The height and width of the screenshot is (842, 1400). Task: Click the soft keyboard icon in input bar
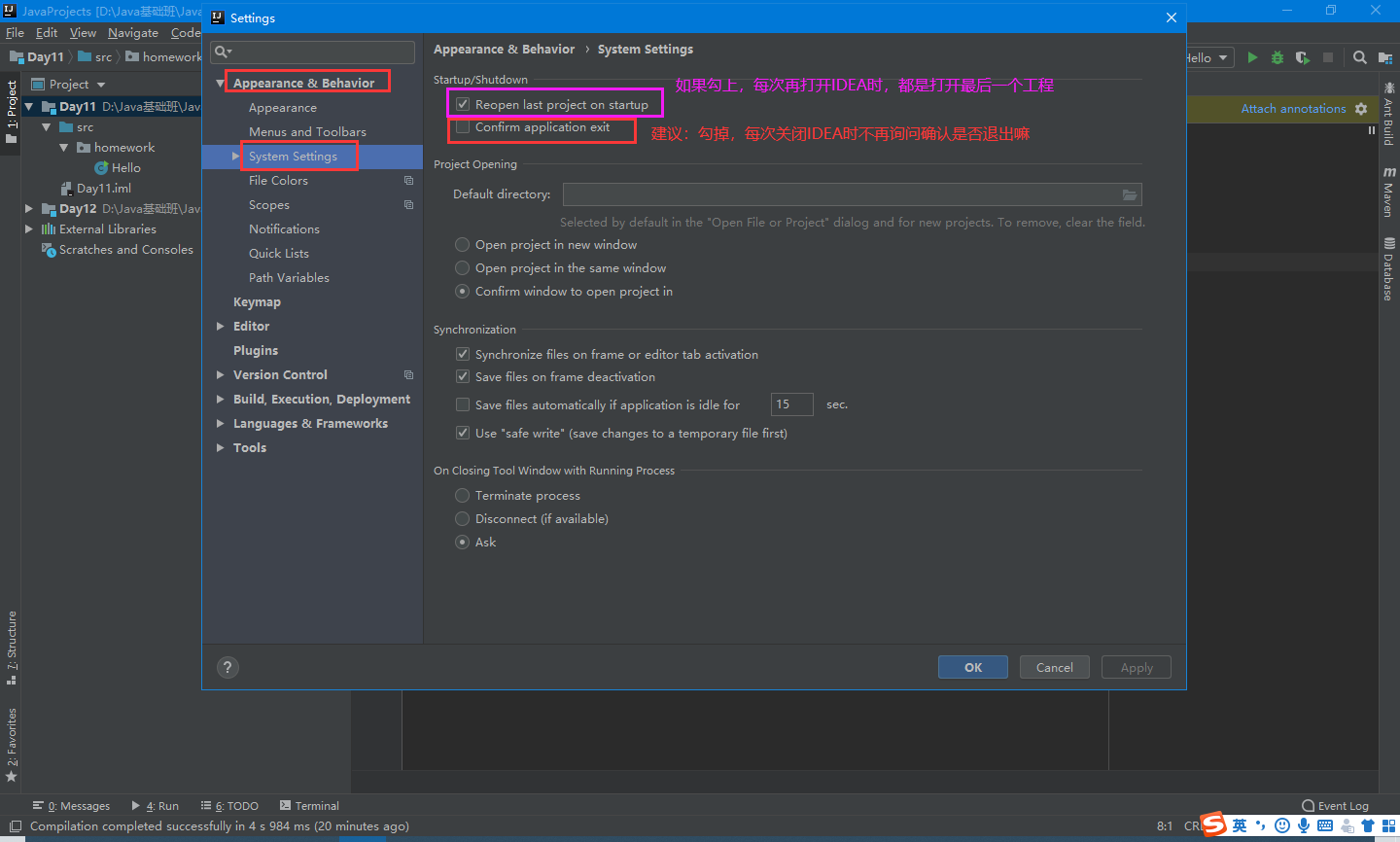1325,825
